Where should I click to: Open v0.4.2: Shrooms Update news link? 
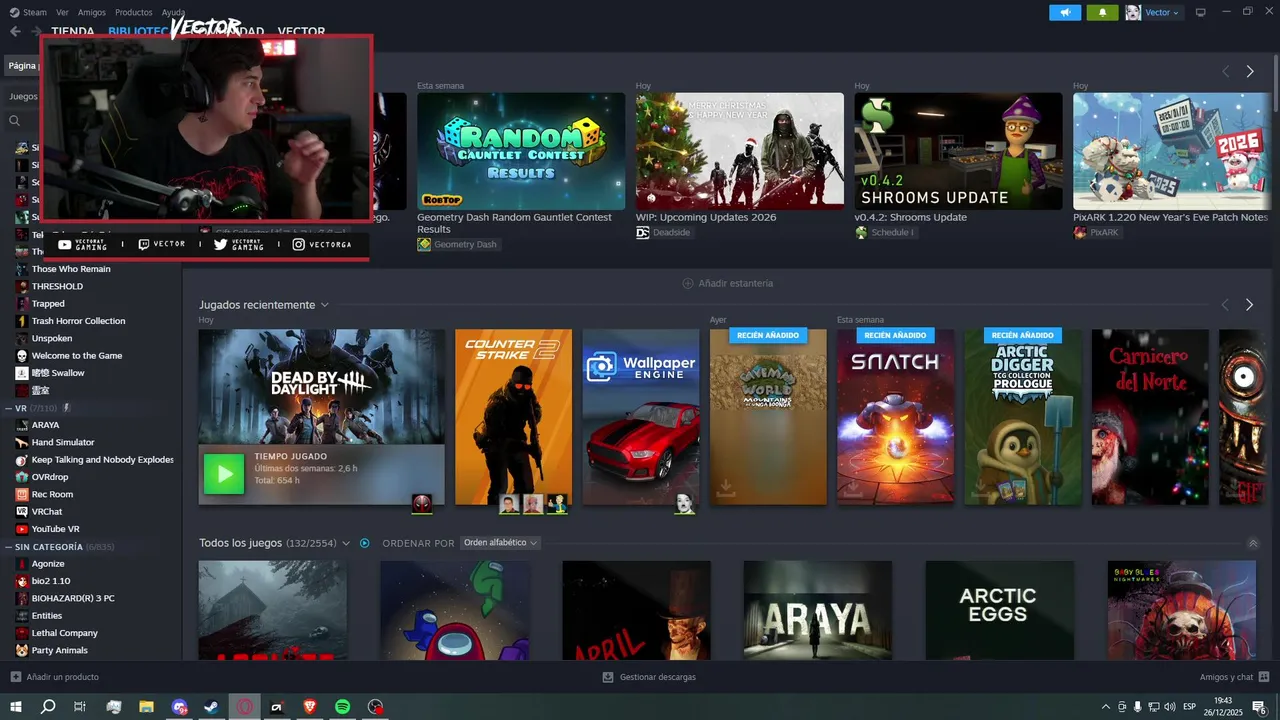910,217
